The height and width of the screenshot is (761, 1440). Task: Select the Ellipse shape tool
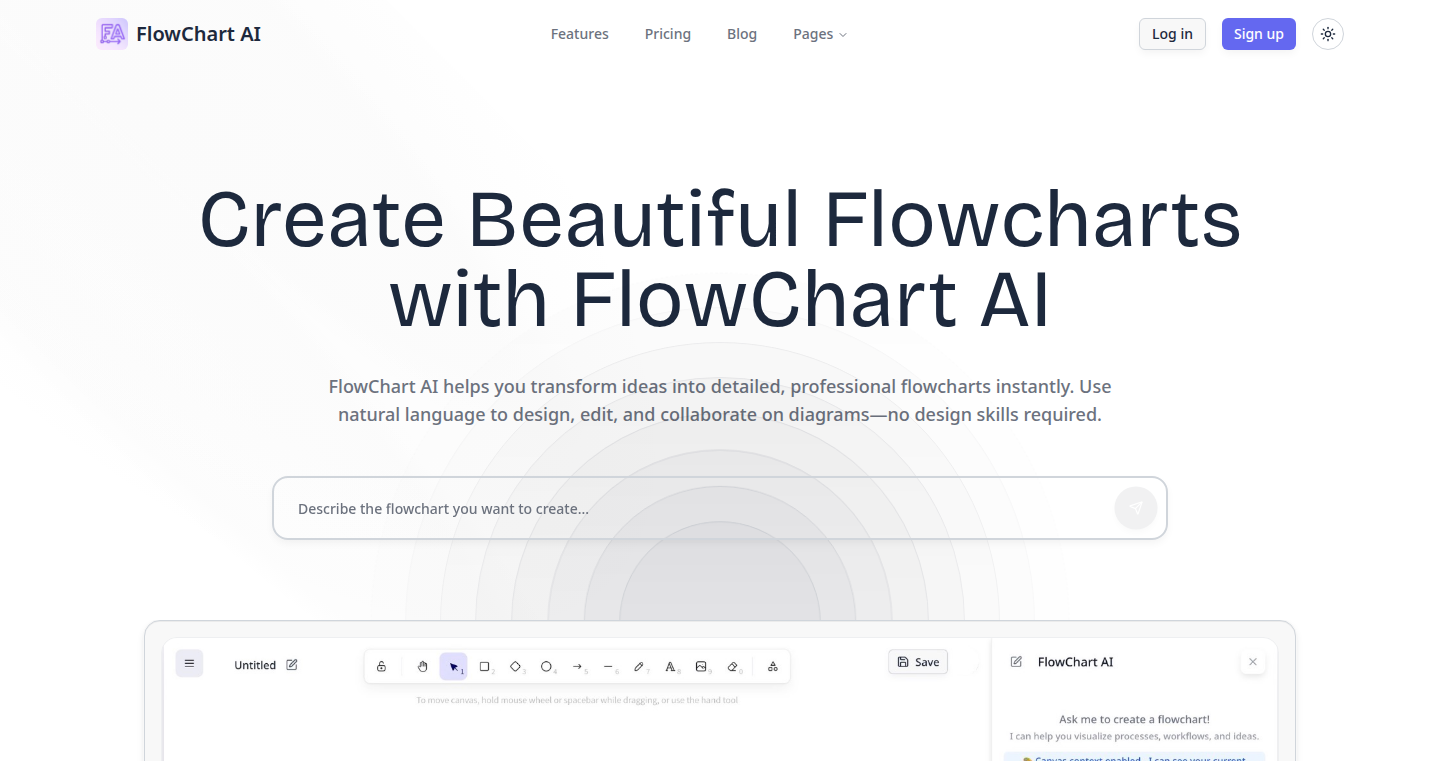click(547, 666)
